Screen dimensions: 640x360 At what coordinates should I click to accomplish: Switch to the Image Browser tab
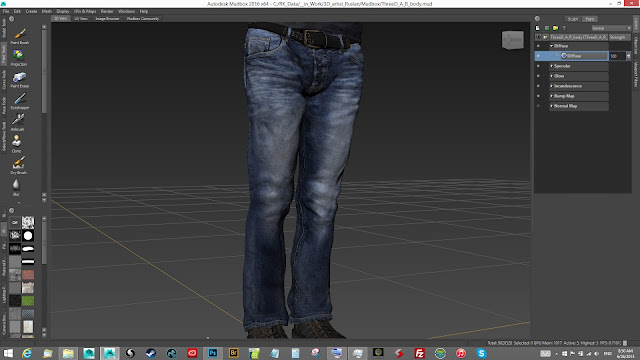click(107, 19)
